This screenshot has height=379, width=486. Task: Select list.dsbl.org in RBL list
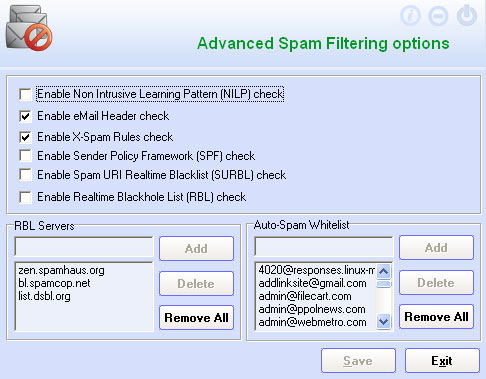tap(44, 296)
